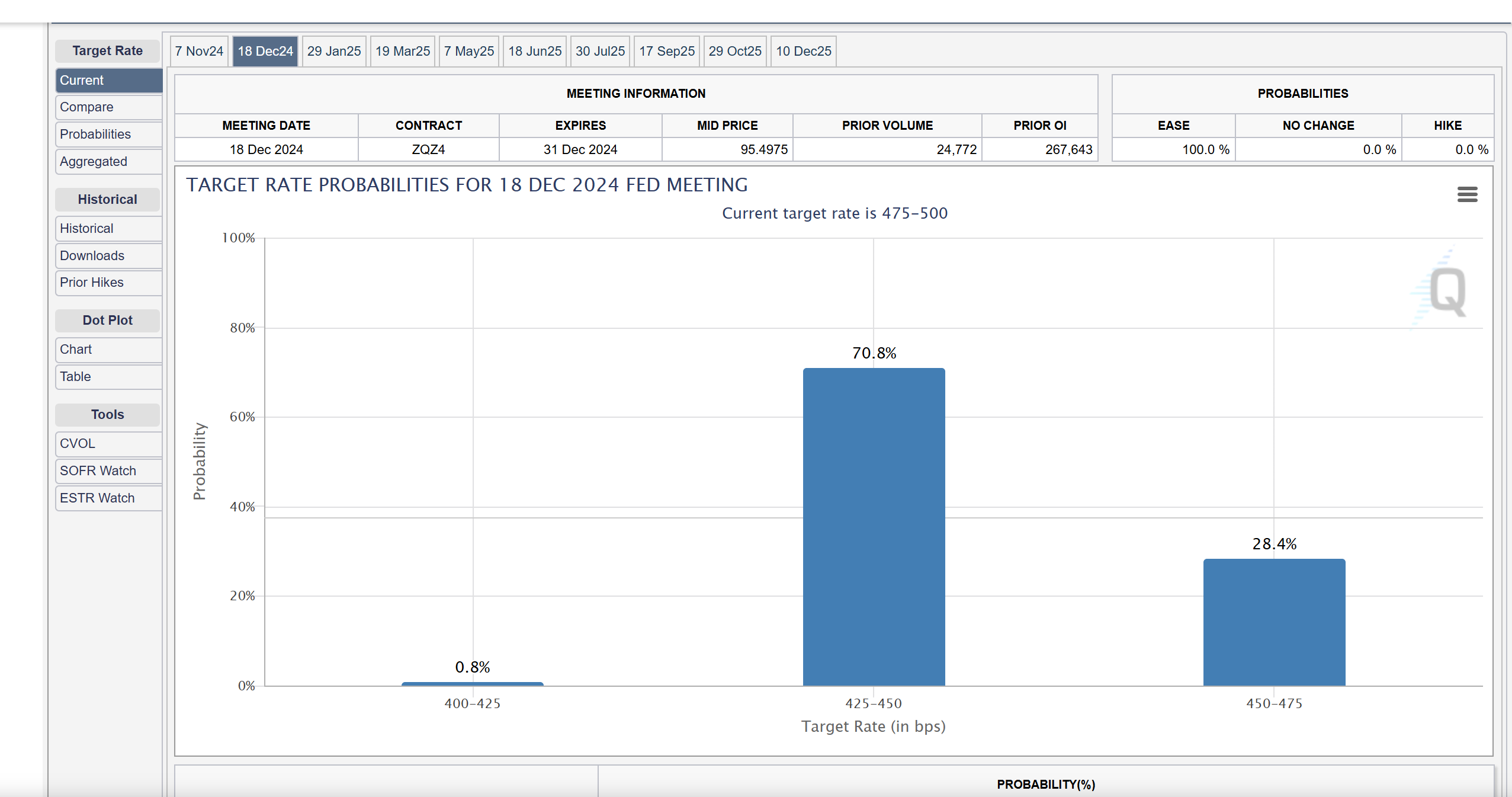Click the SOFR Watch tool link
This screenshot has height=797, width=1512.
click(x=97, y=469)
